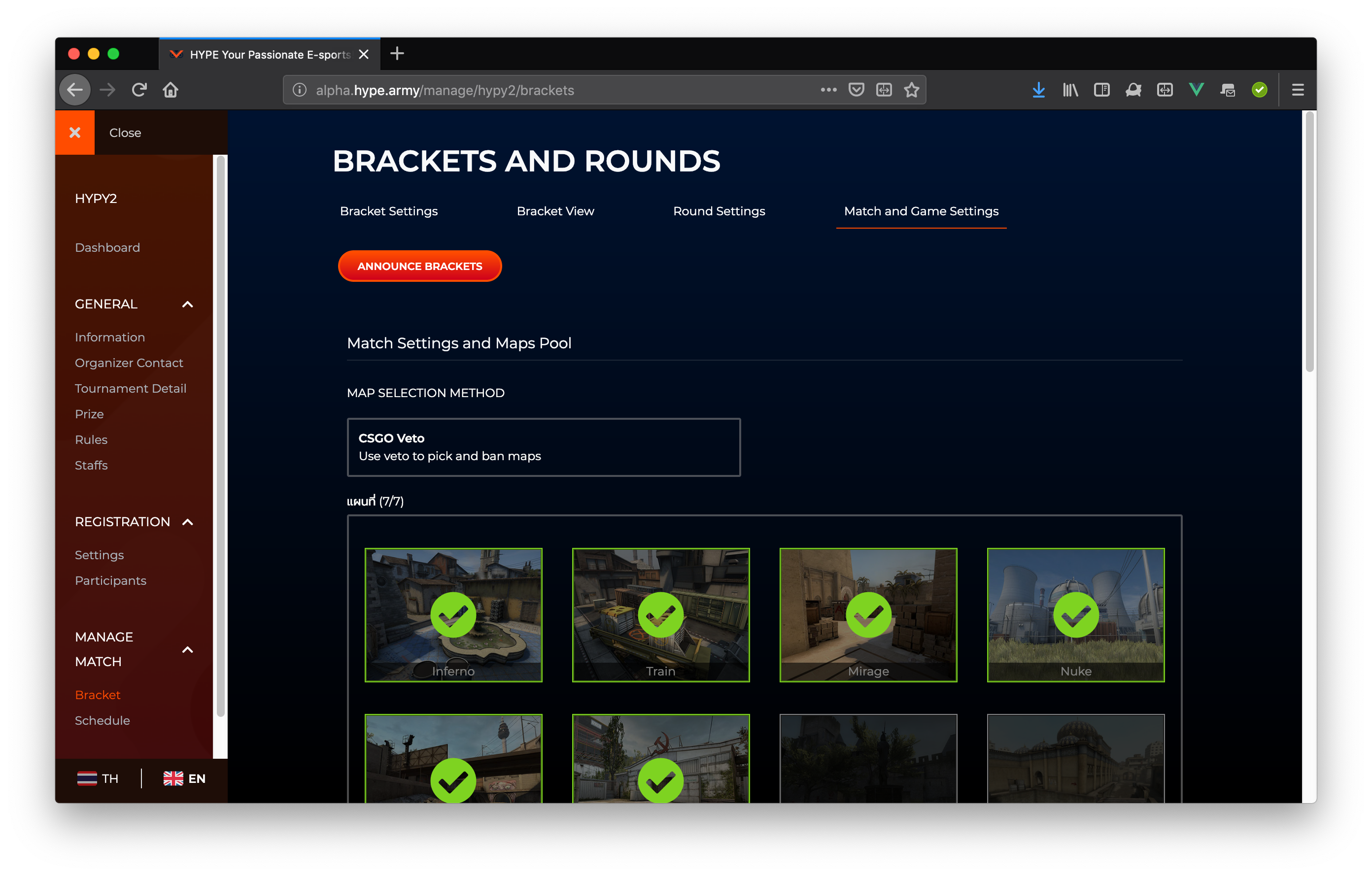This screenshot has width=1372, height=876.
Task: Open Information page in sidebar
Action: pyautogui.click(x=109, y=337)
